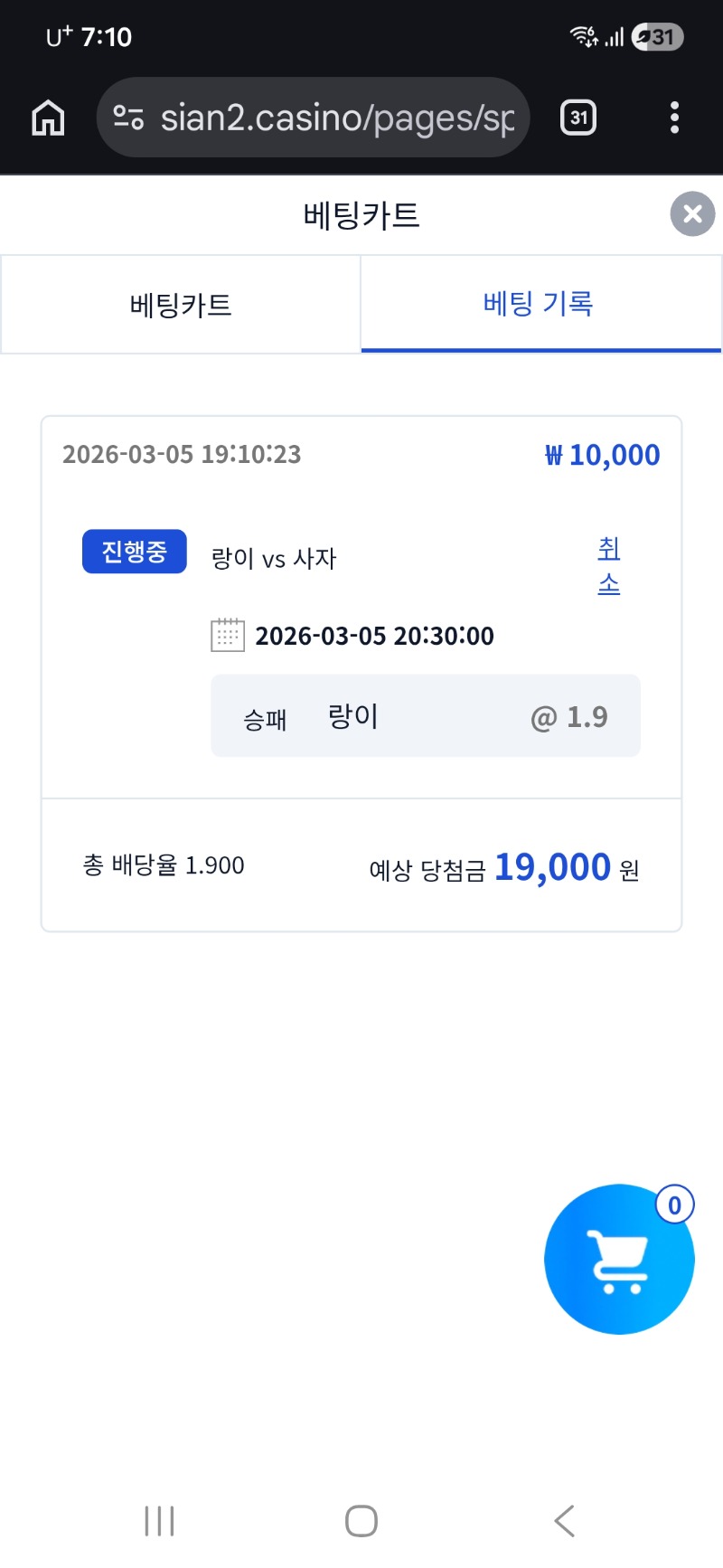Image resolution: width=723 pixels, height=1568 pixels.
Task: Tap the Android recent apps button
Action: [159, 1521]
